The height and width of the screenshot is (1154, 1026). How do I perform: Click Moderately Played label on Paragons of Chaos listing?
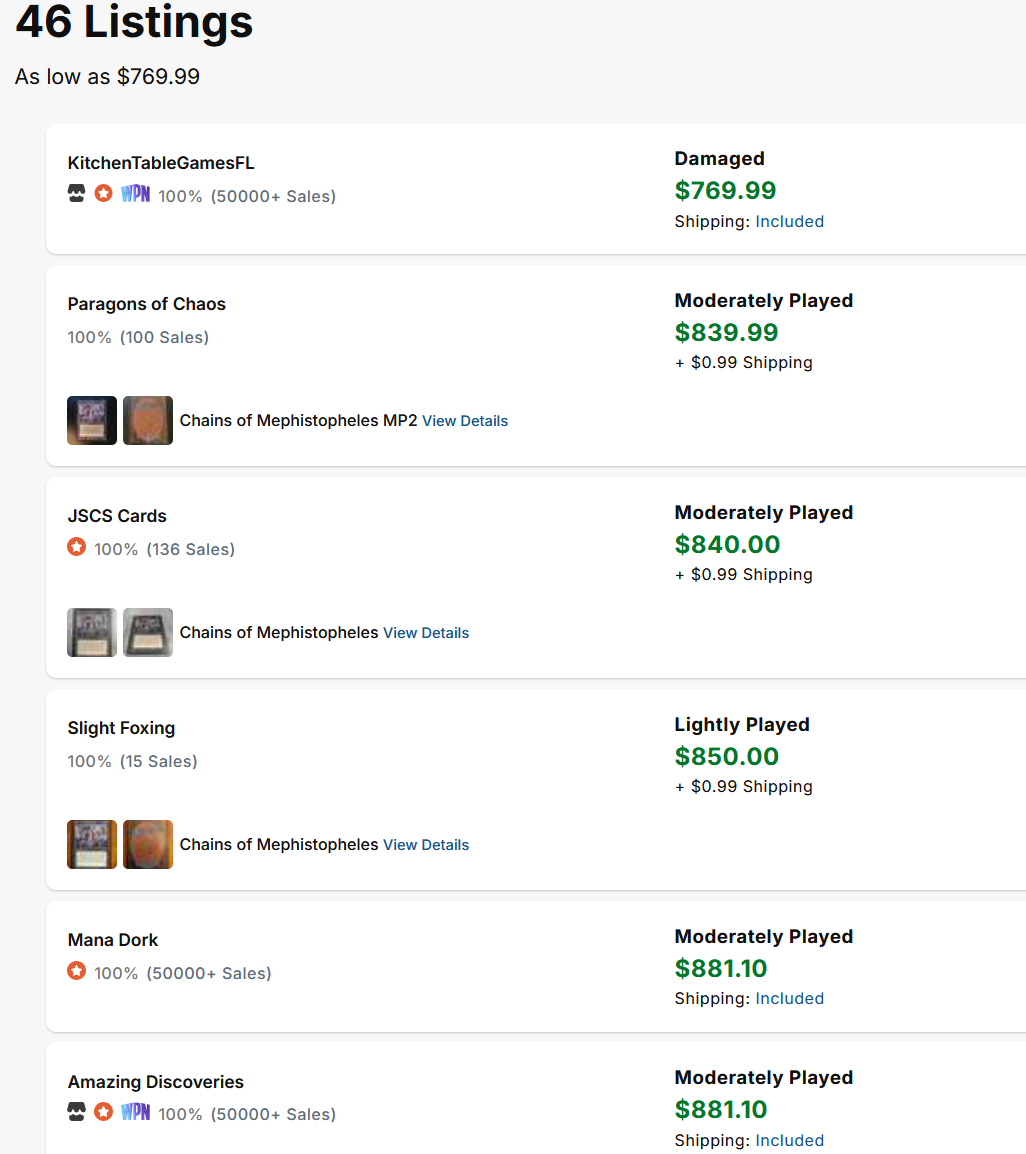764,300
